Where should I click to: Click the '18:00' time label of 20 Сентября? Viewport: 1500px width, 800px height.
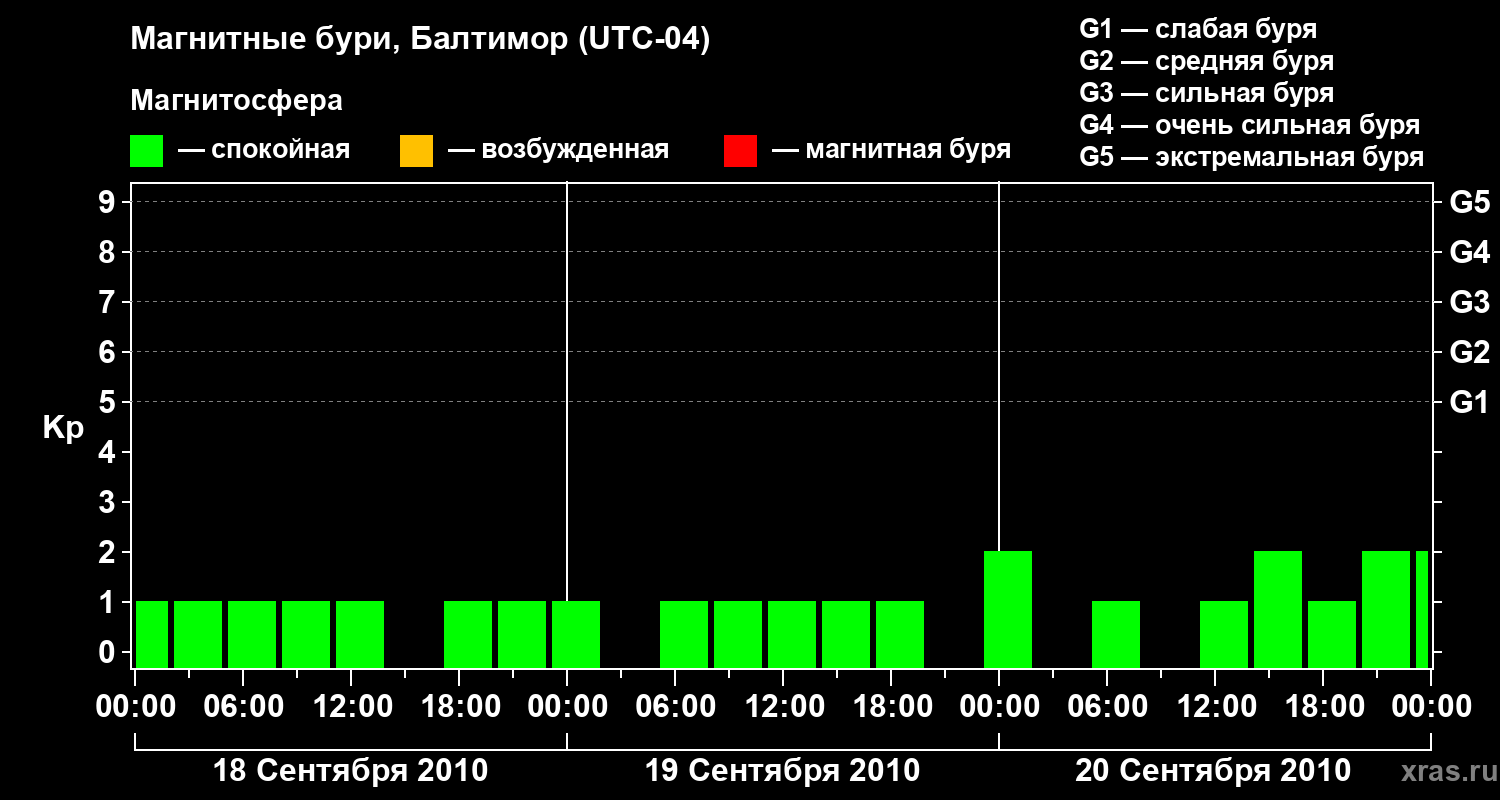(1323, 707)
